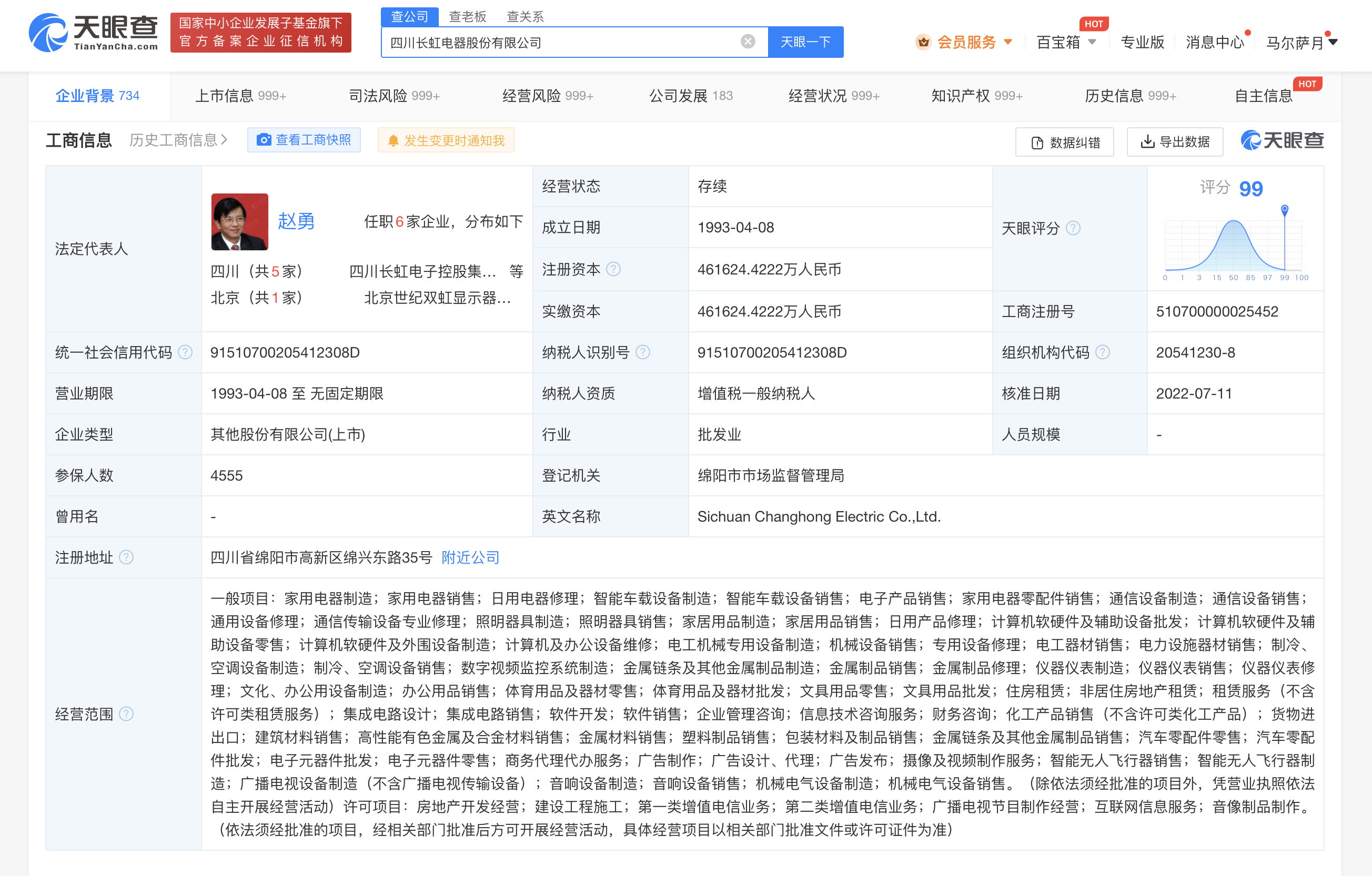The width and height of the screenshot is (1372, 876).
Task: Click the question mark beside 注册资本
Action: [614, 269]
